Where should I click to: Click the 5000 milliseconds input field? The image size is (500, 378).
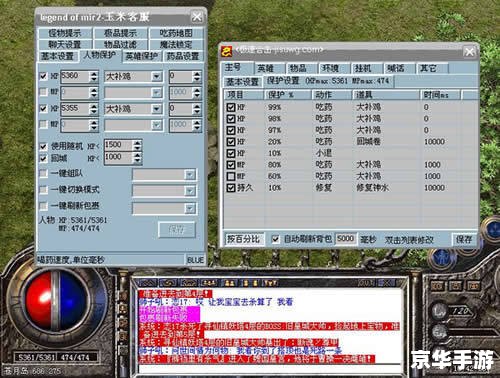coord(345,239)
